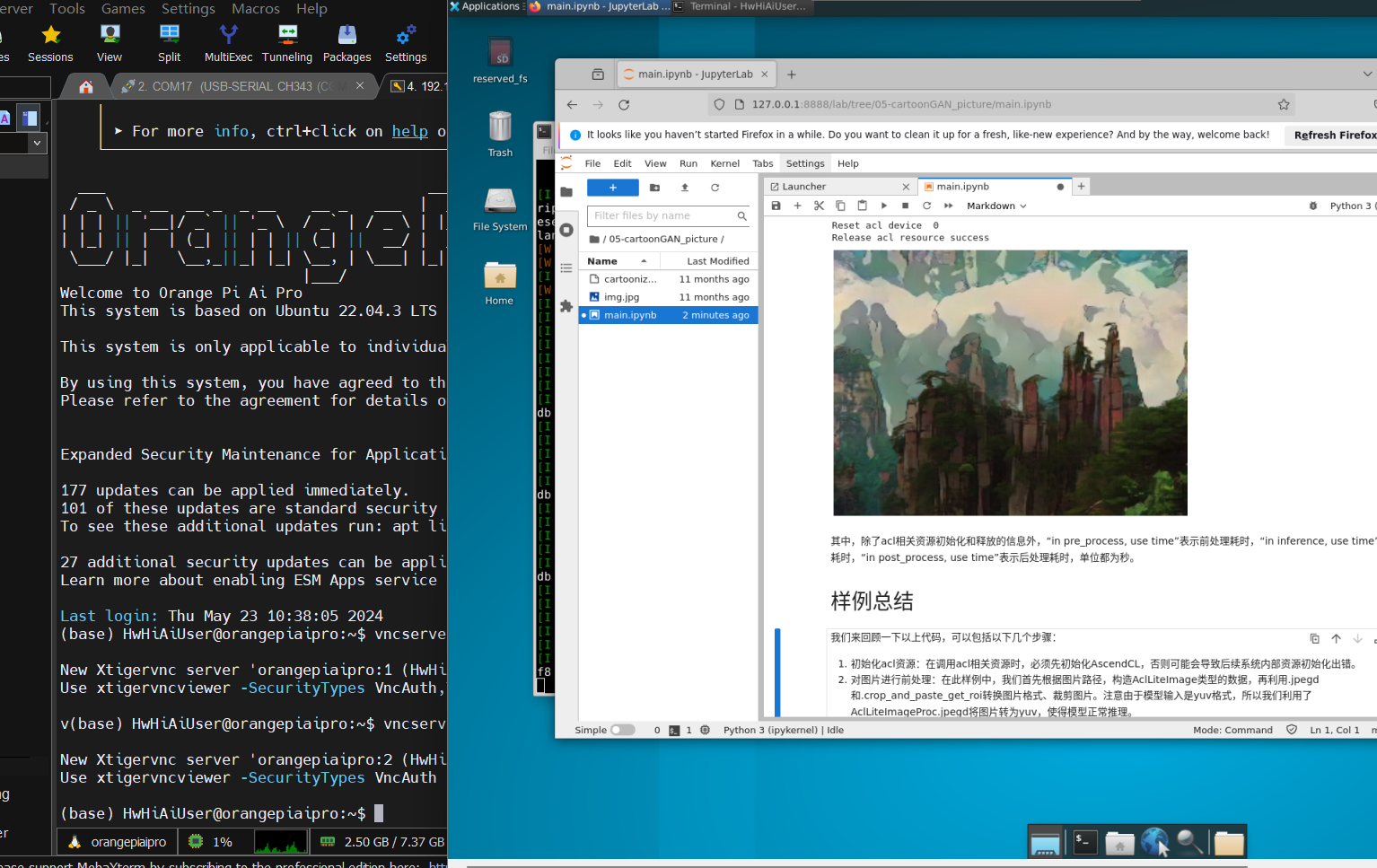This screenshot has height=868, width=1377.
Task: Create a new folder in file browser
Action: [654, 188]
